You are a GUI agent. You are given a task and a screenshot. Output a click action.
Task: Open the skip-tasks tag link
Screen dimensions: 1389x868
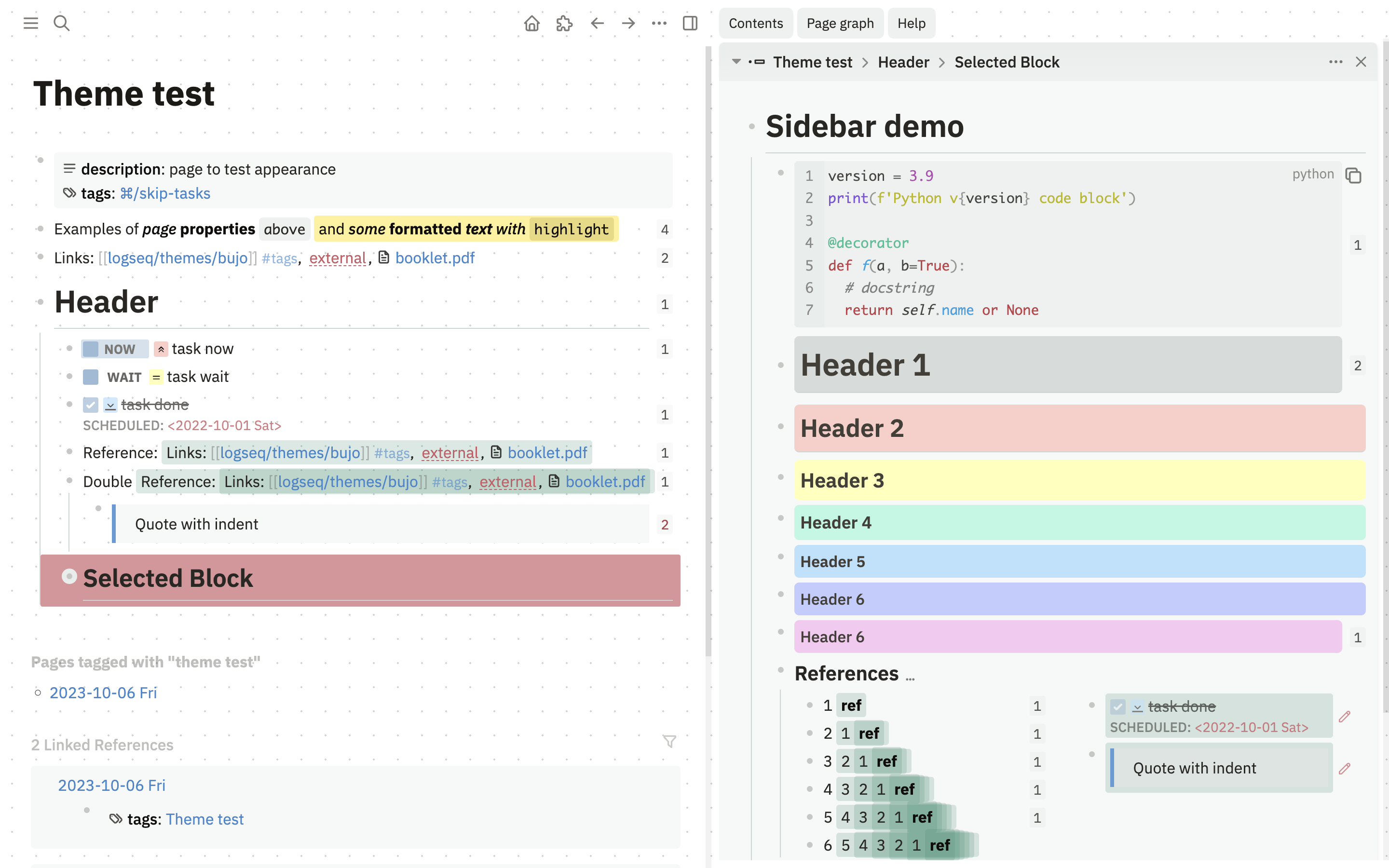pyautogui.click(x=165, y=193)
